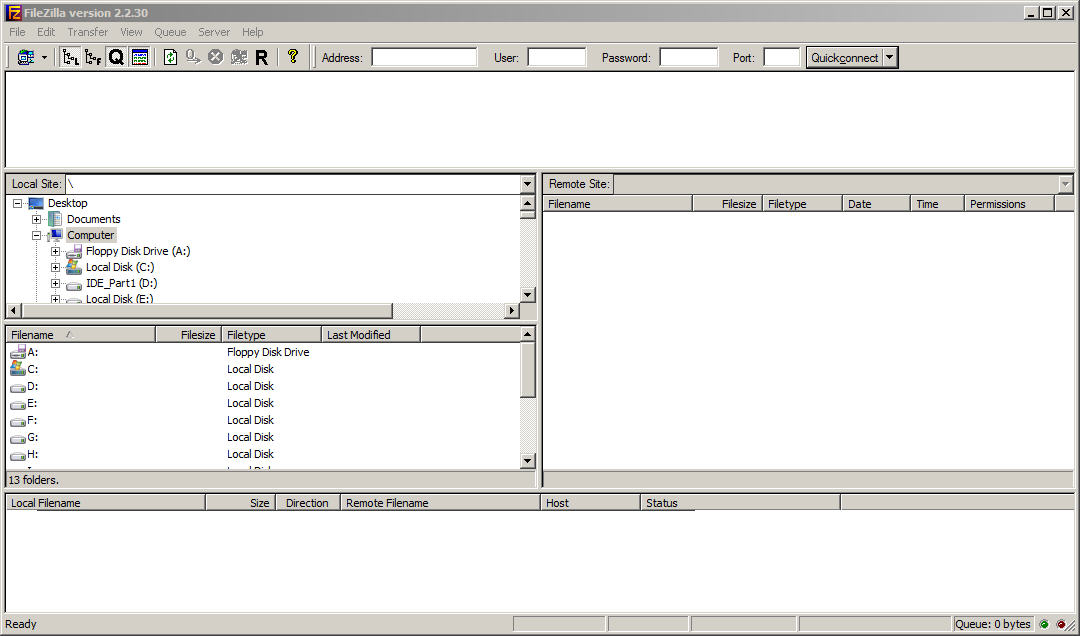Click the Remote Filename queue column header
Image resolution: width=1080 pixels, height=636 pixels.
point(441,503)
